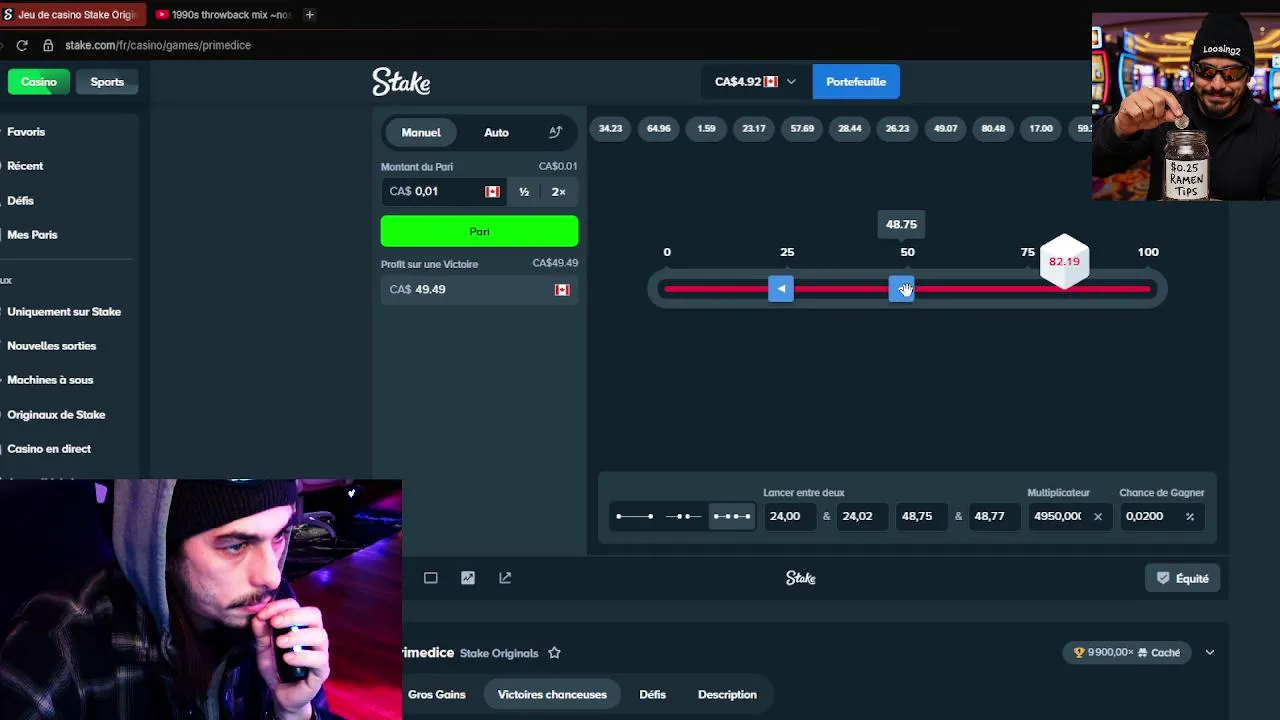This screenshot has height=720, width=1280.
Task: Click the Stake logo under the game
Action: pyautogui.click(x=801, y=578)
